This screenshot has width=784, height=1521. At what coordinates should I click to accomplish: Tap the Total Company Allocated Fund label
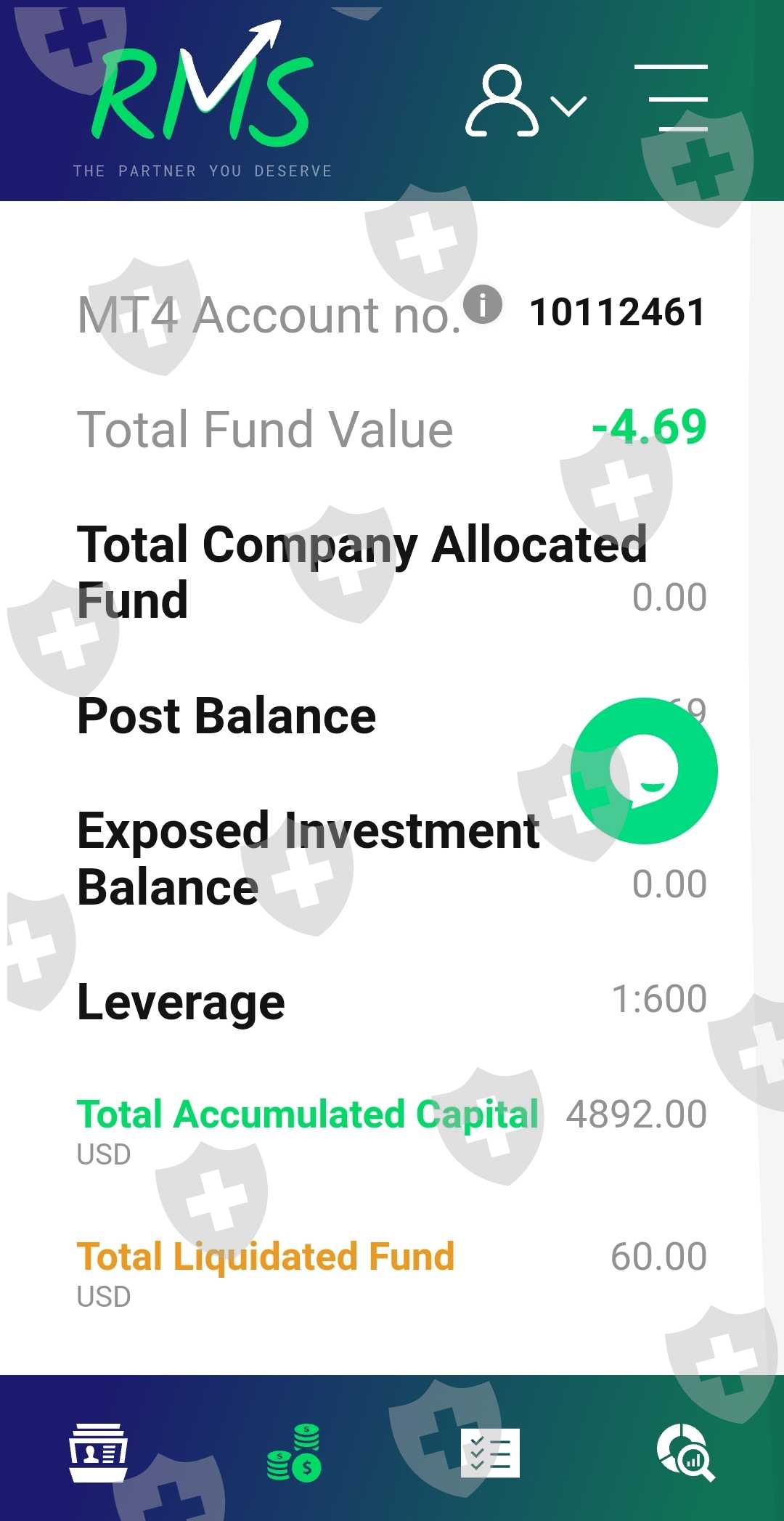(x=362, y=571)
